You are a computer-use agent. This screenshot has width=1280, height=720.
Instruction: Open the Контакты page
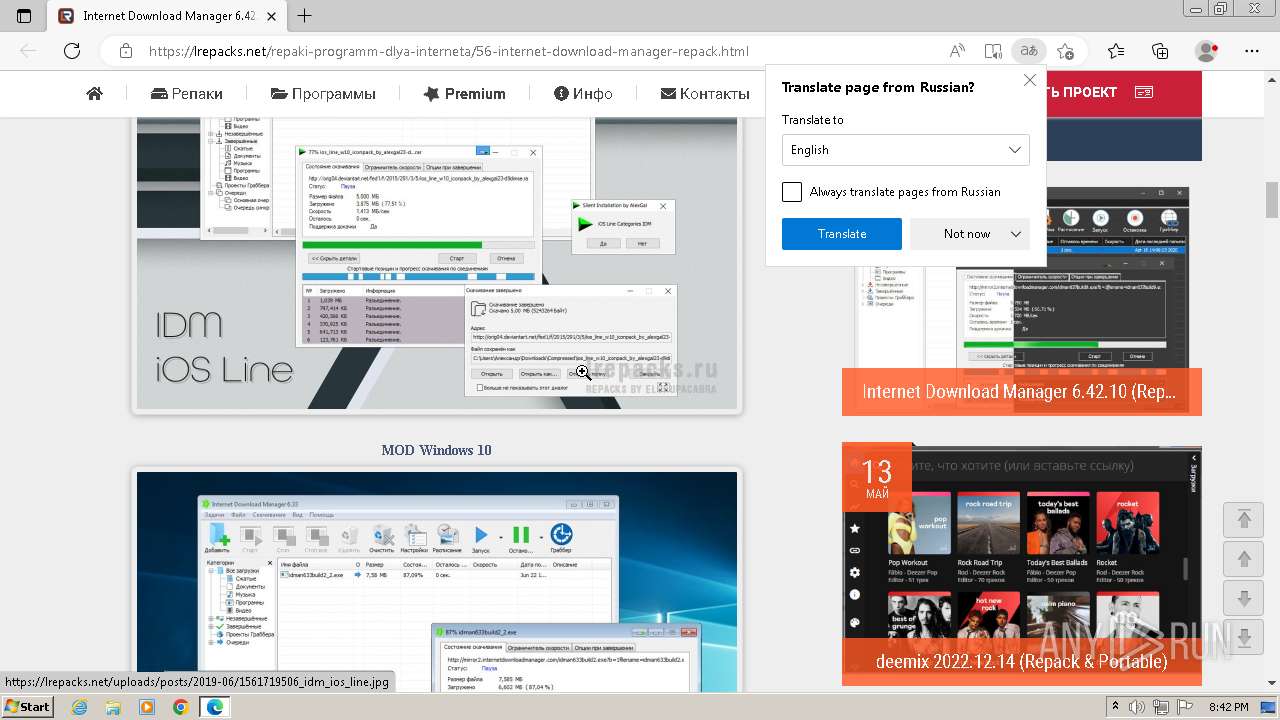coord(705,93)
